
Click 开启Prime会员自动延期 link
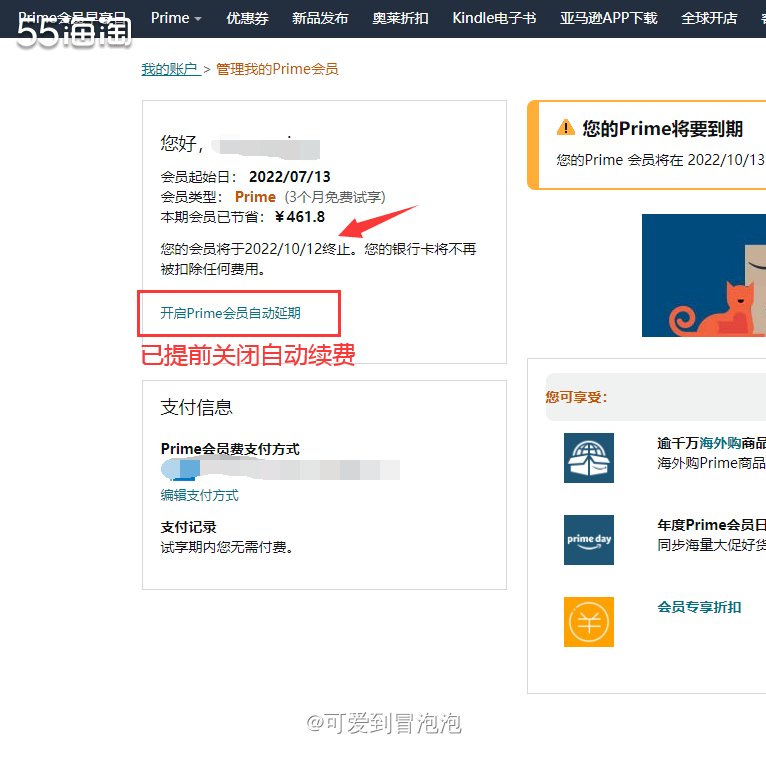pos(231,313)
